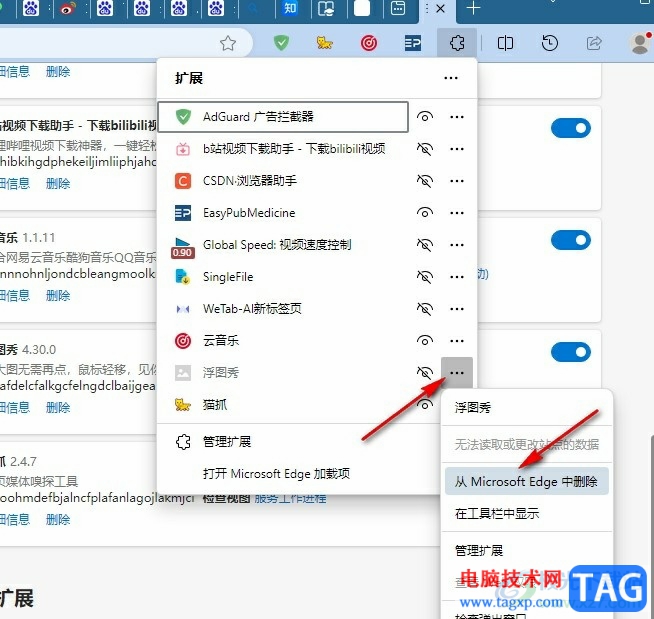Viewport: 654px width, 619px height.
Task: Close the current tab with X
Action: (x=440, y=8)
